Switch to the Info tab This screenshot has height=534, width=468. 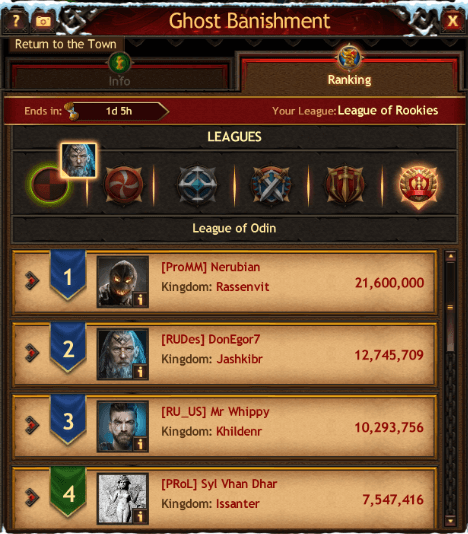[x=119, y=76]
